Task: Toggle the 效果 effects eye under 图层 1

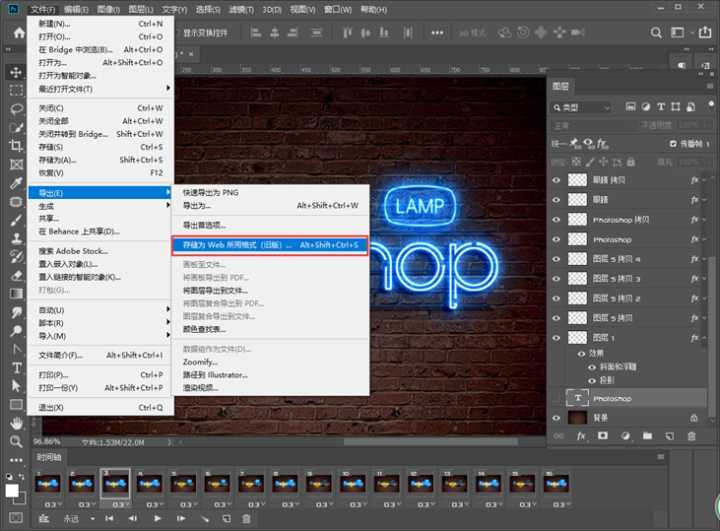Action: coord(581,354)
